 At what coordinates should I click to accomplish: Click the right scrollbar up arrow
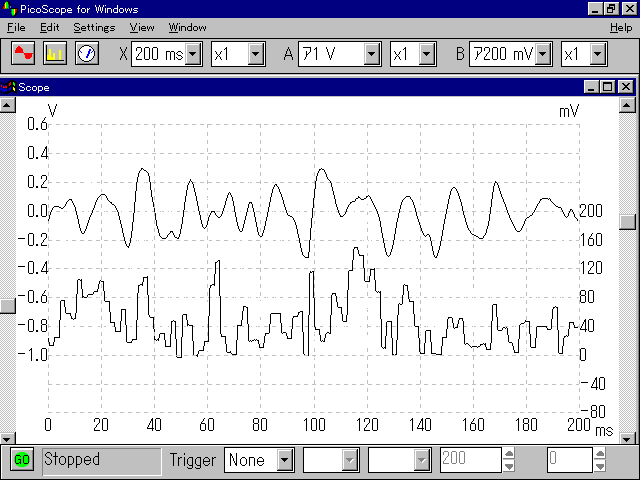pos(627,105)
